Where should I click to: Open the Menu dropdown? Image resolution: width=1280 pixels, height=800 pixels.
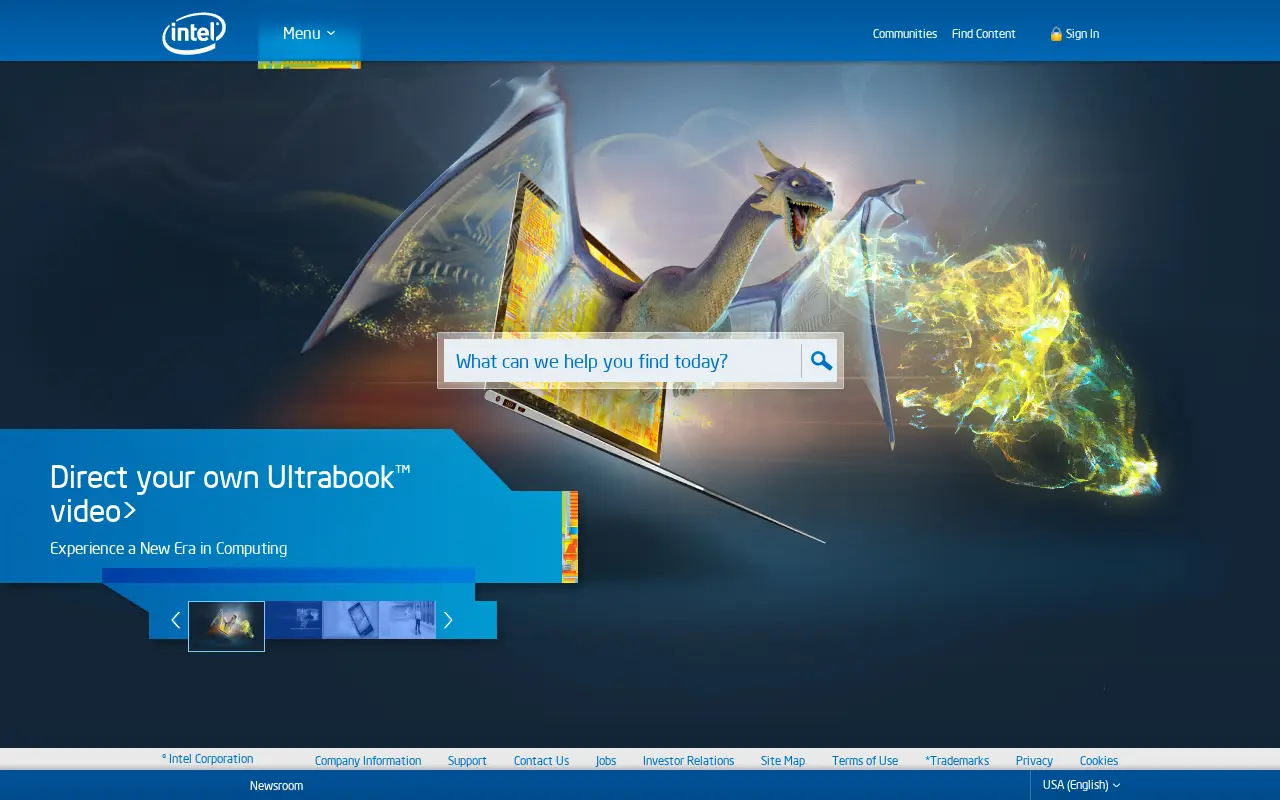[x=309, y=34]
